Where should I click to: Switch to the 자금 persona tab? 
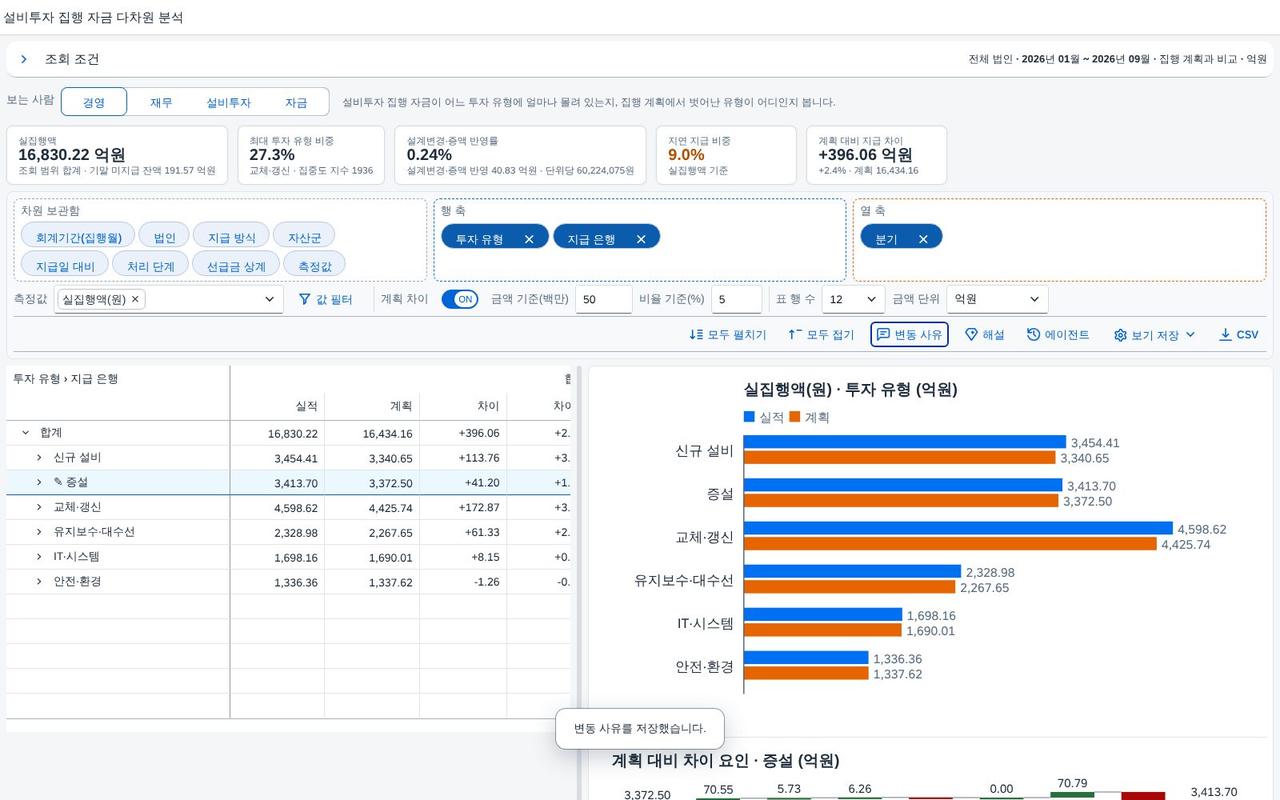click(x=296, y=102)
